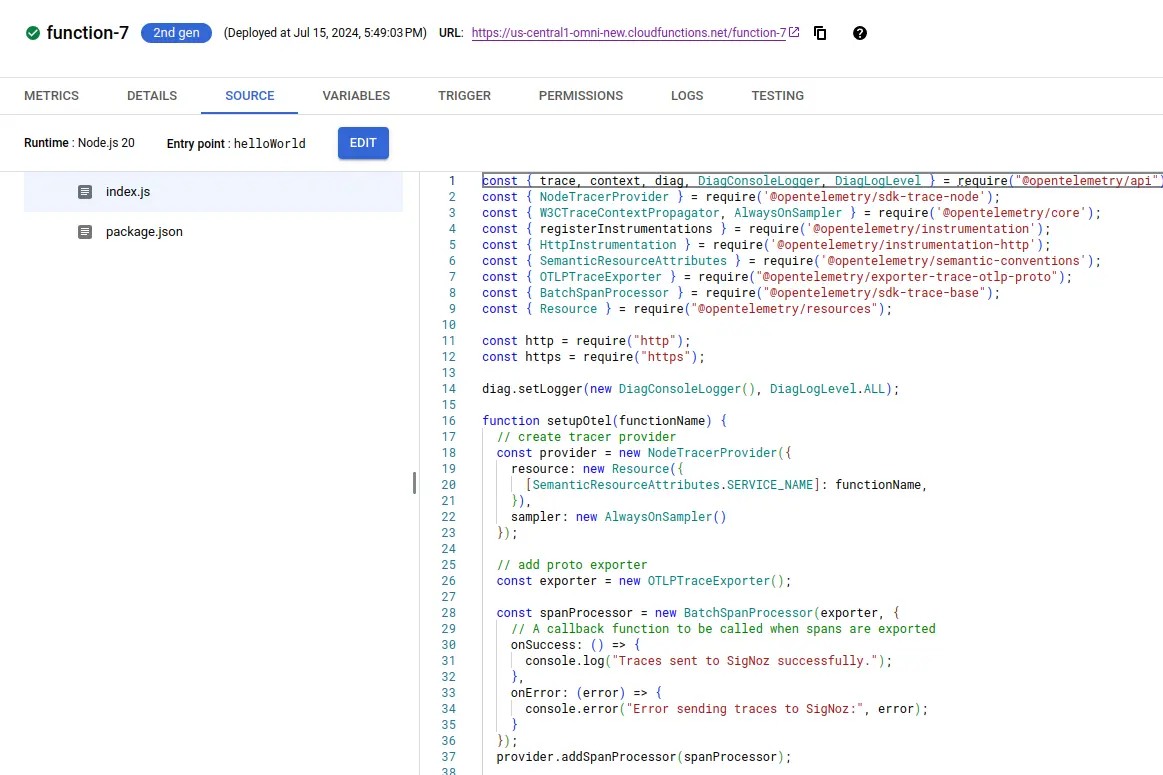Screen dimensions: 1163x775
Task: Click line number 16 in the gutter
Action: pos(449,421)
